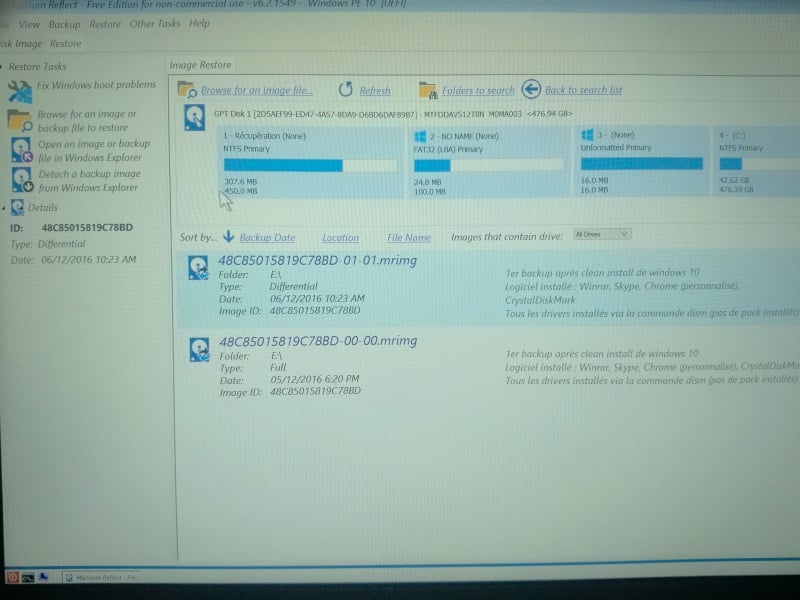Click the browse image folder icon in sidebar
This screenshot has height=600, width=800.
(x=19, y=120)
